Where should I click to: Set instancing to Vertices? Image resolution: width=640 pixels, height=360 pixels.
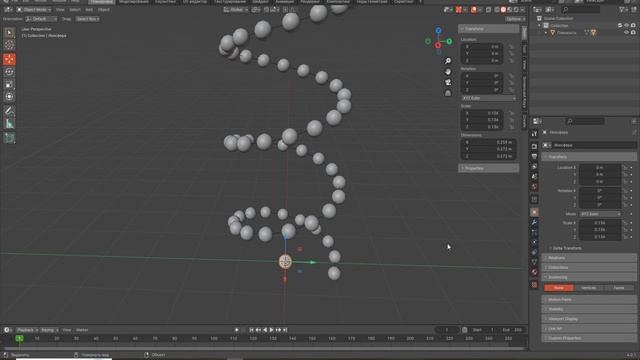[589, 288]
